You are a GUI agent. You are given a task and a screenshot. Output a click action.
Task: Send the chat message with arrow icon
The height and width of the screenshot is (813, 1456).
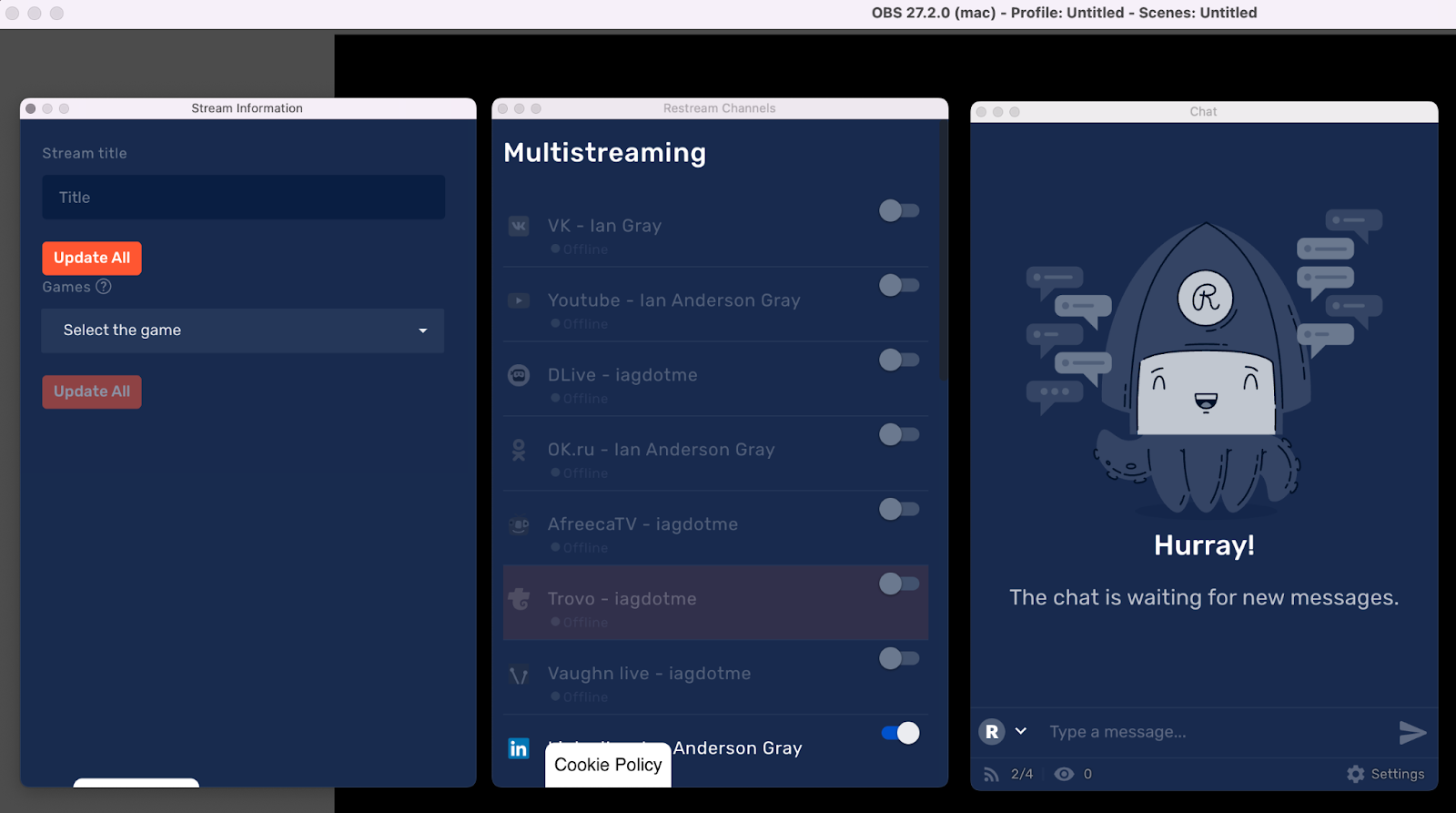point(1411,732)
